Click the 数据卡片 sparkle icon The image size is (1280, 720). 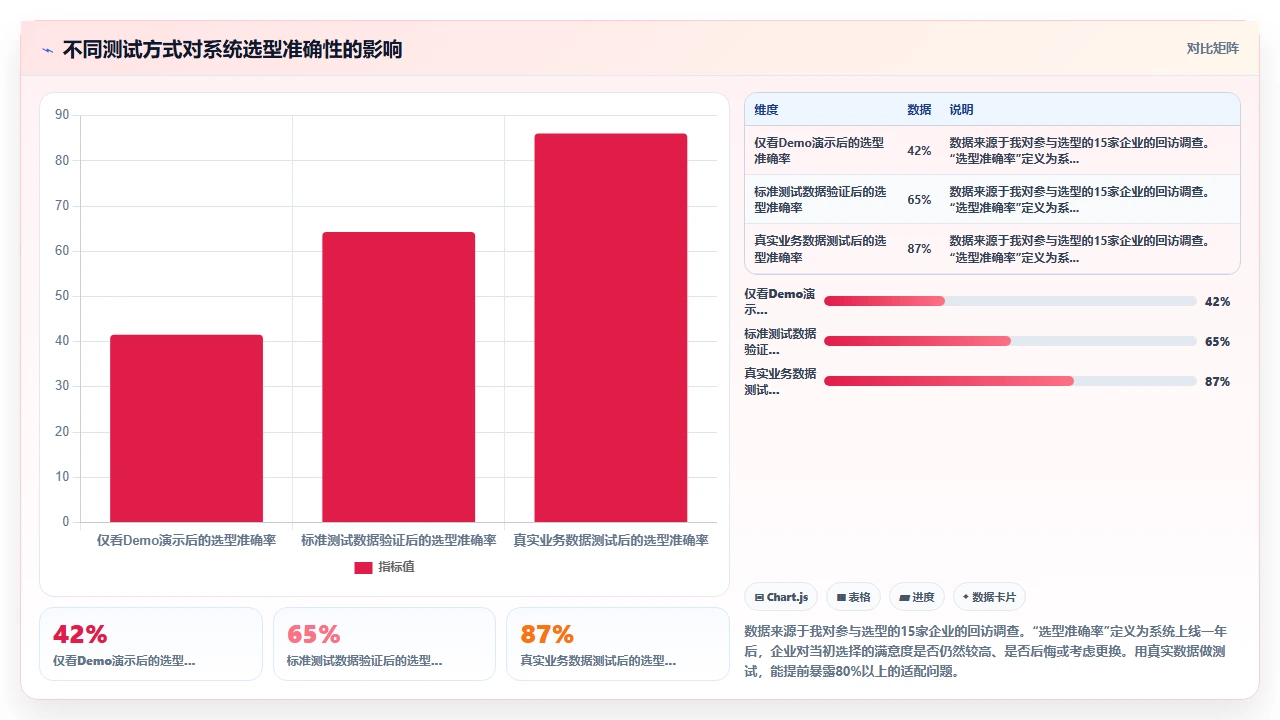tap(966, 597)
